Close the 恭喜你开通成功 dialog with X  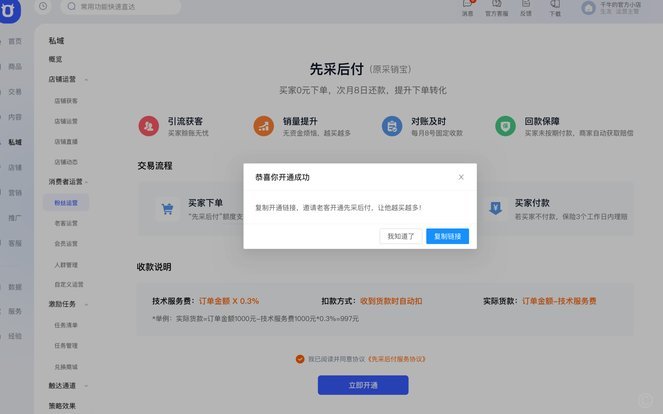(461, 177)
